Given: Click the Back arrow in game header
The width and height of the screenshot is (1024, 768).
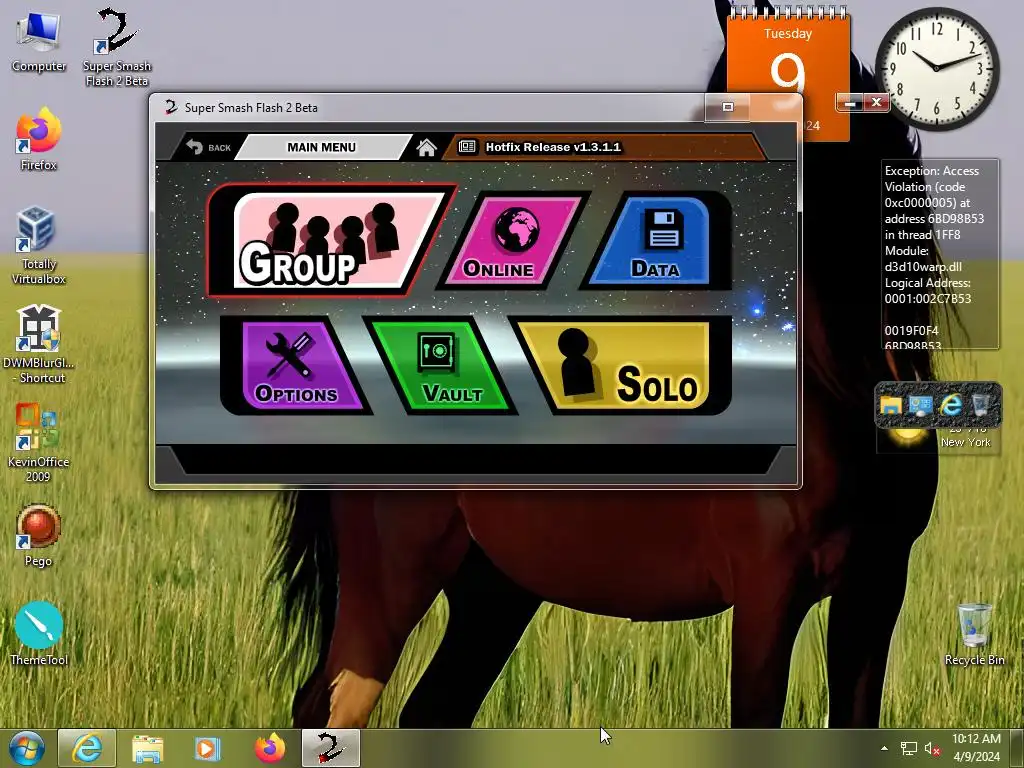Looking at the screenshot, I should (208, 147).
